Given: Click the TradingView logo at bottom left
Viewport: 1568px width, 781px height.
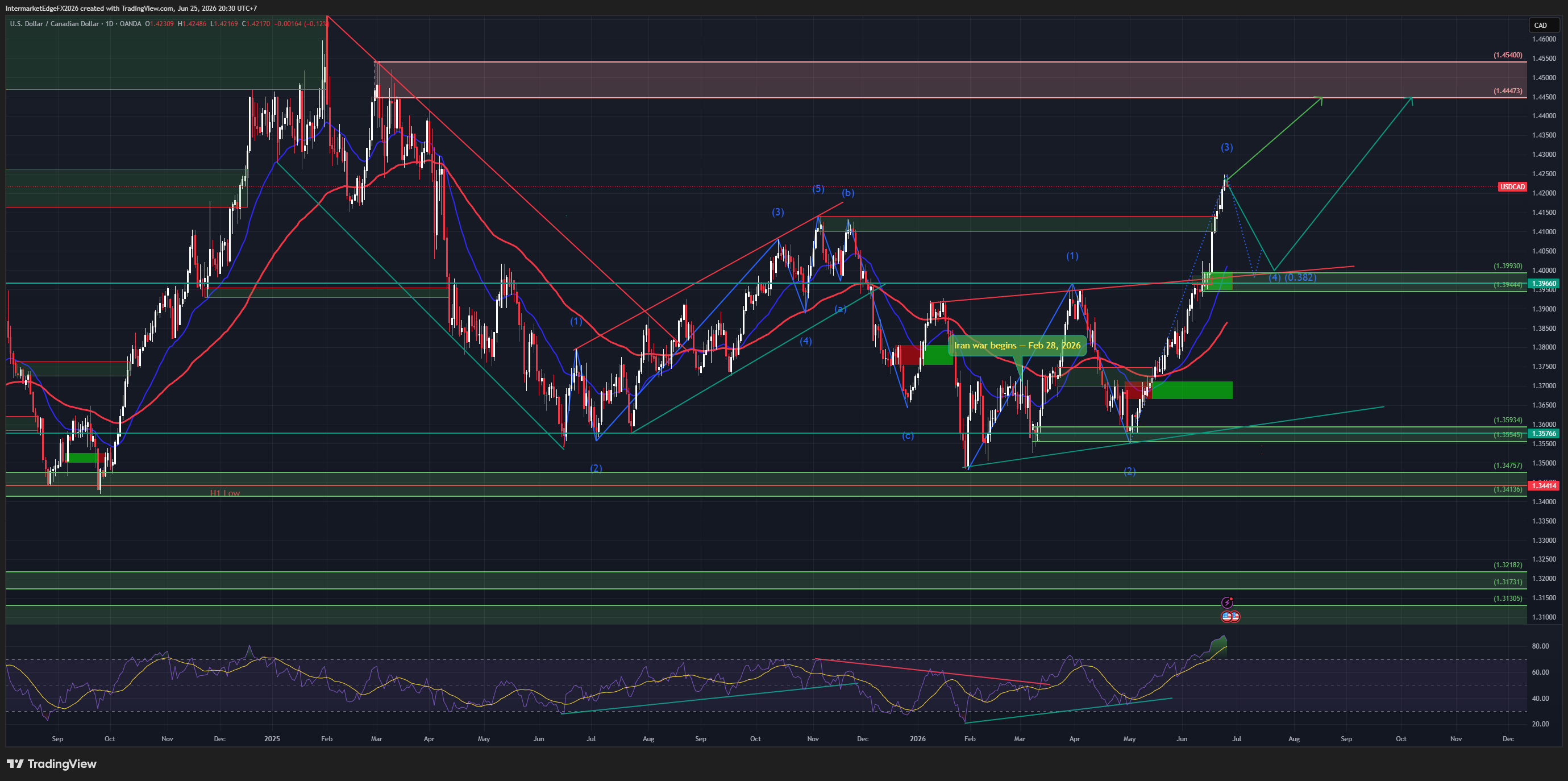Looking at the screenshot, I should (x=52, y=763).
